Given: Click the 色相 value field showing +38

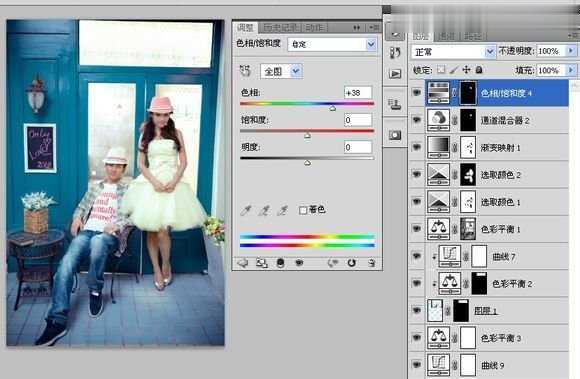Looking at the screenshot, I should [x=358, y=92].
